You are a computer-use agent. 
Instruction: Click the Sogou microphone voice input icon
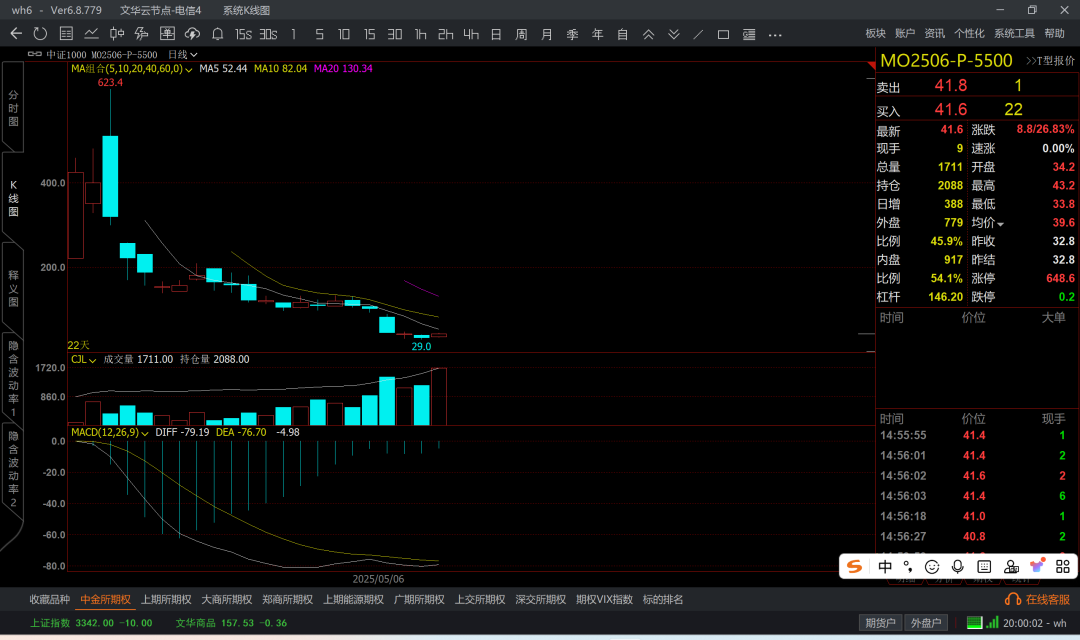[x=957, y=566]
